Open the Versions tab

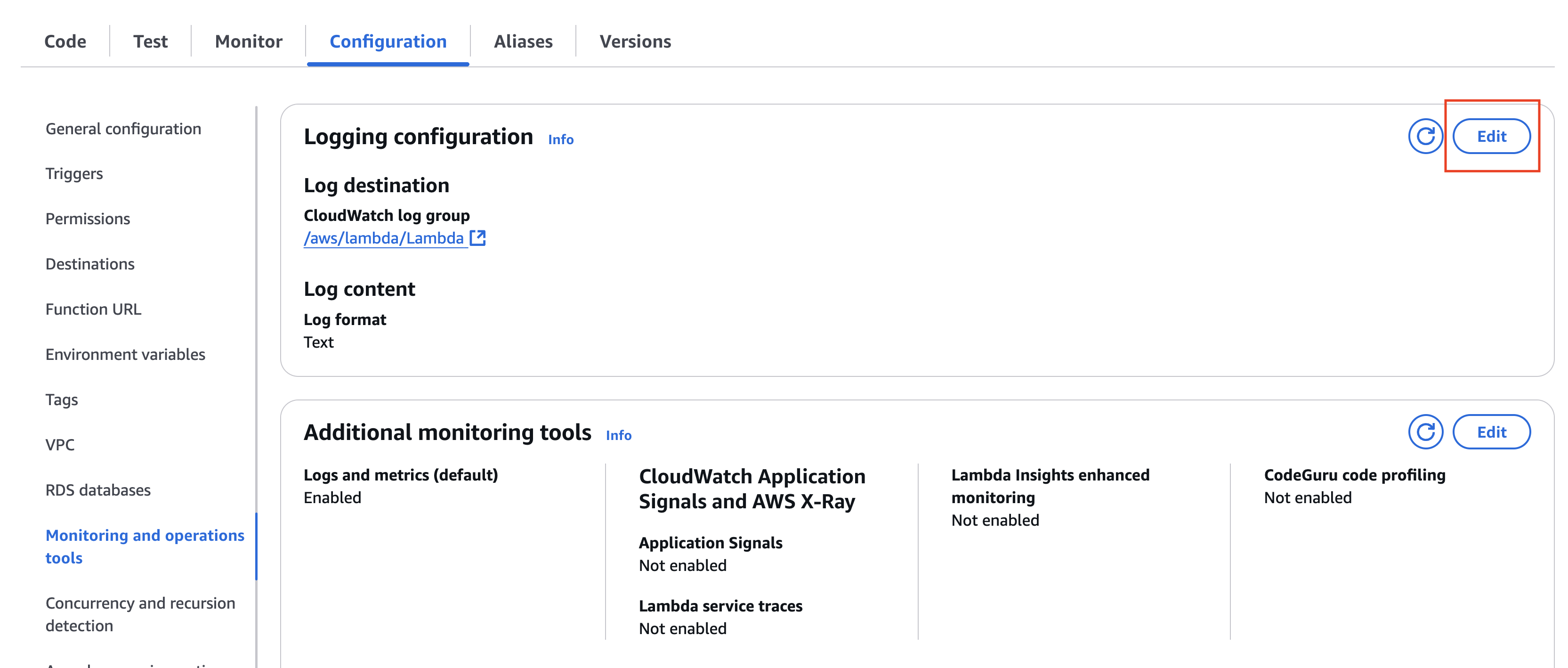[635, 41]
